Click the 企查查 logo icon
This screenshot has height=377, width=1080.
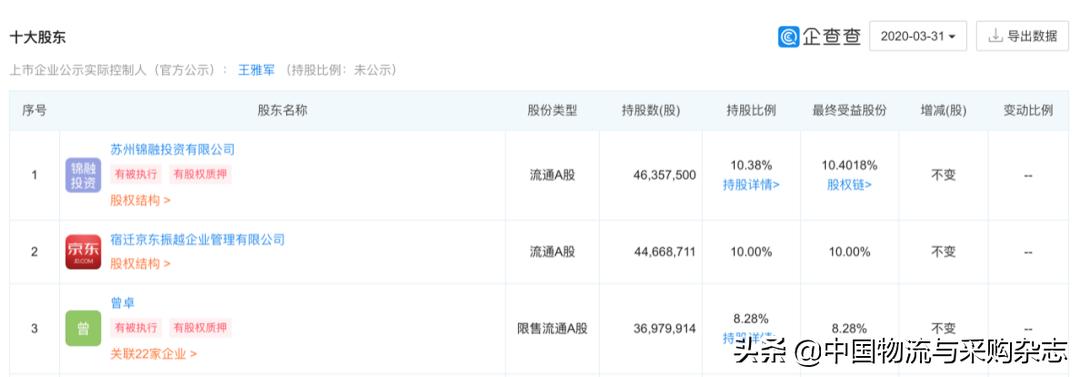point(789,37)
